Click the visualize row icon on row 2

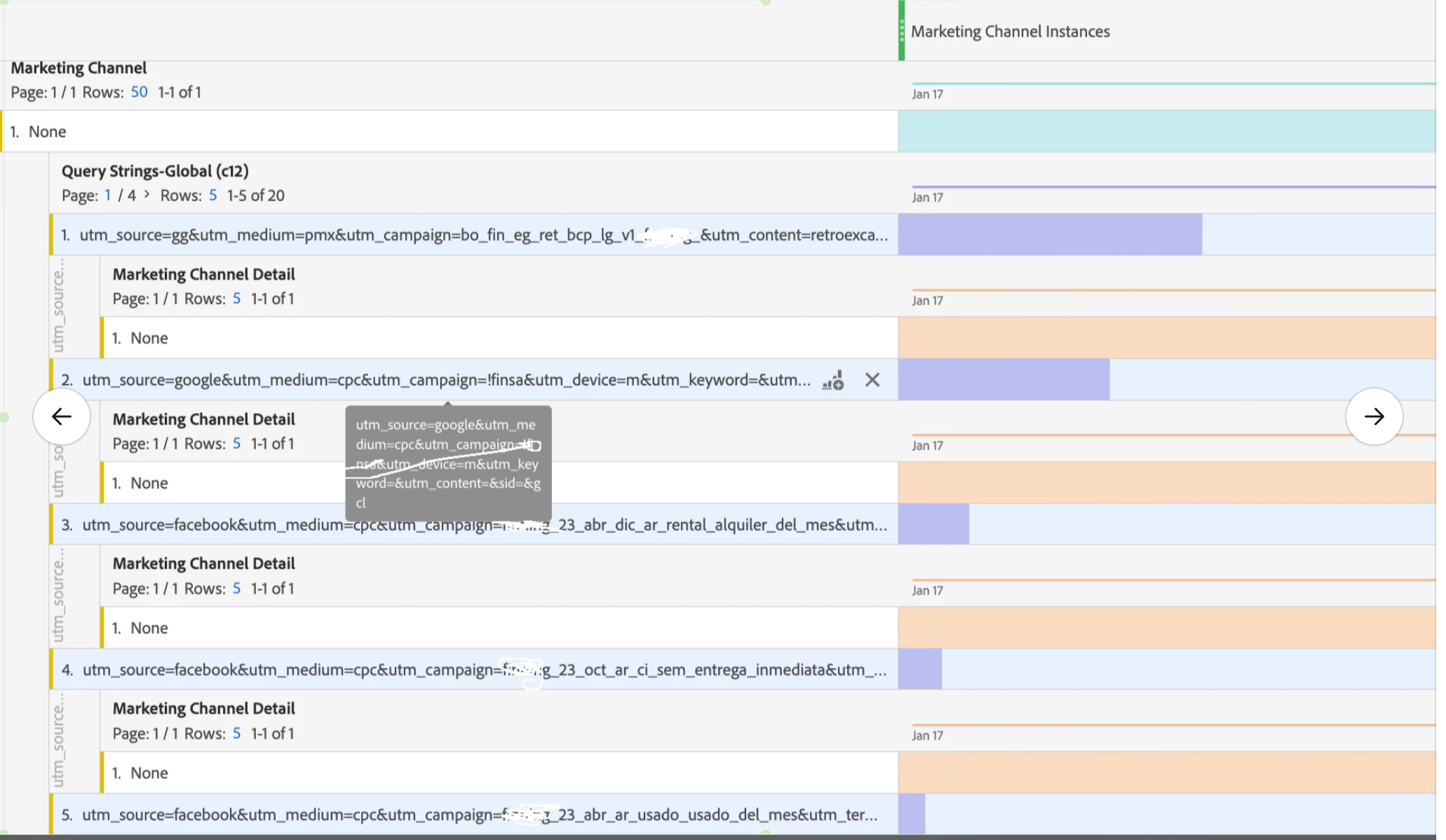pos(833,380)
